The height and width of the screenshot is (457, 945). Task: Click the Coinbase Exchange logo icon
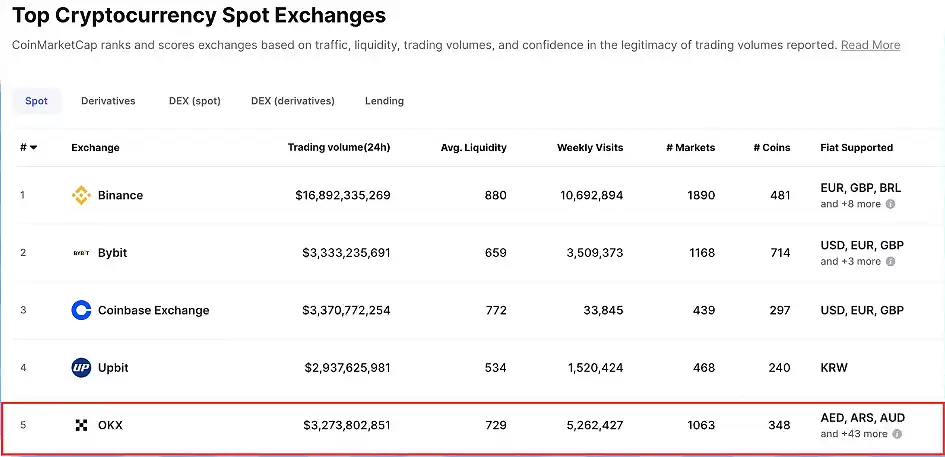(82, 310)
